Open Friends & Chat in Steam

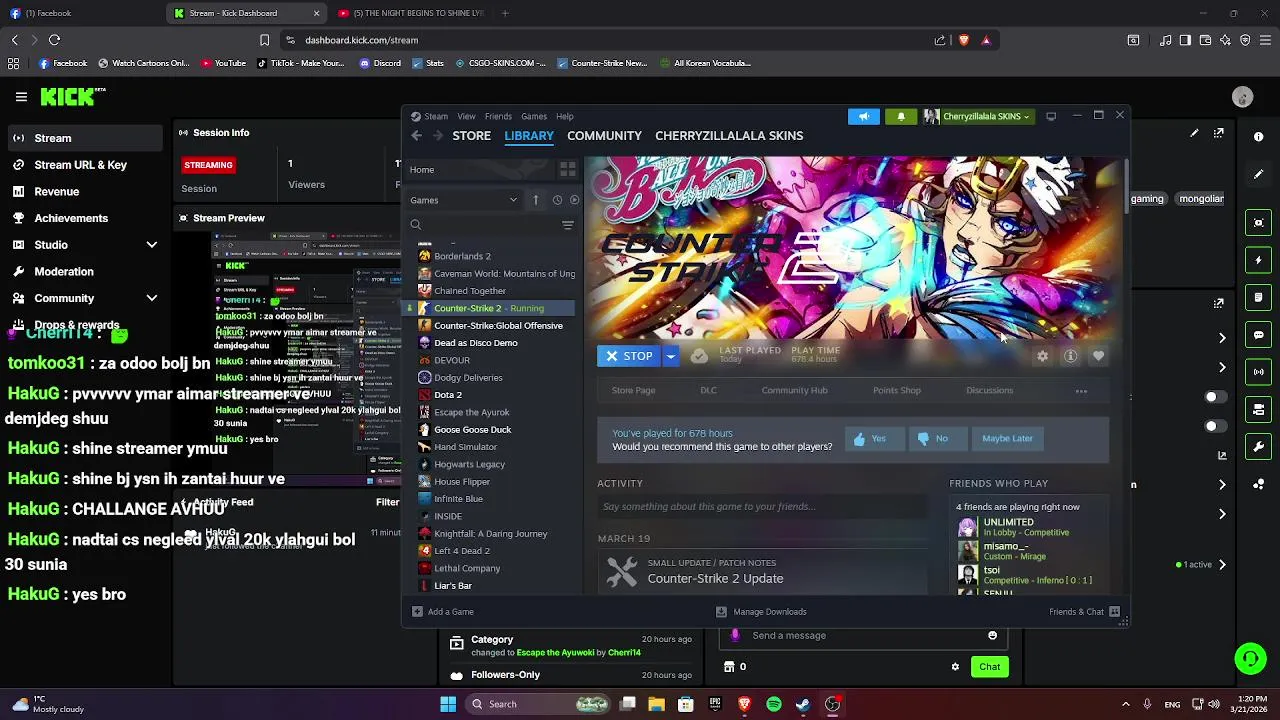click(1084, 612)
